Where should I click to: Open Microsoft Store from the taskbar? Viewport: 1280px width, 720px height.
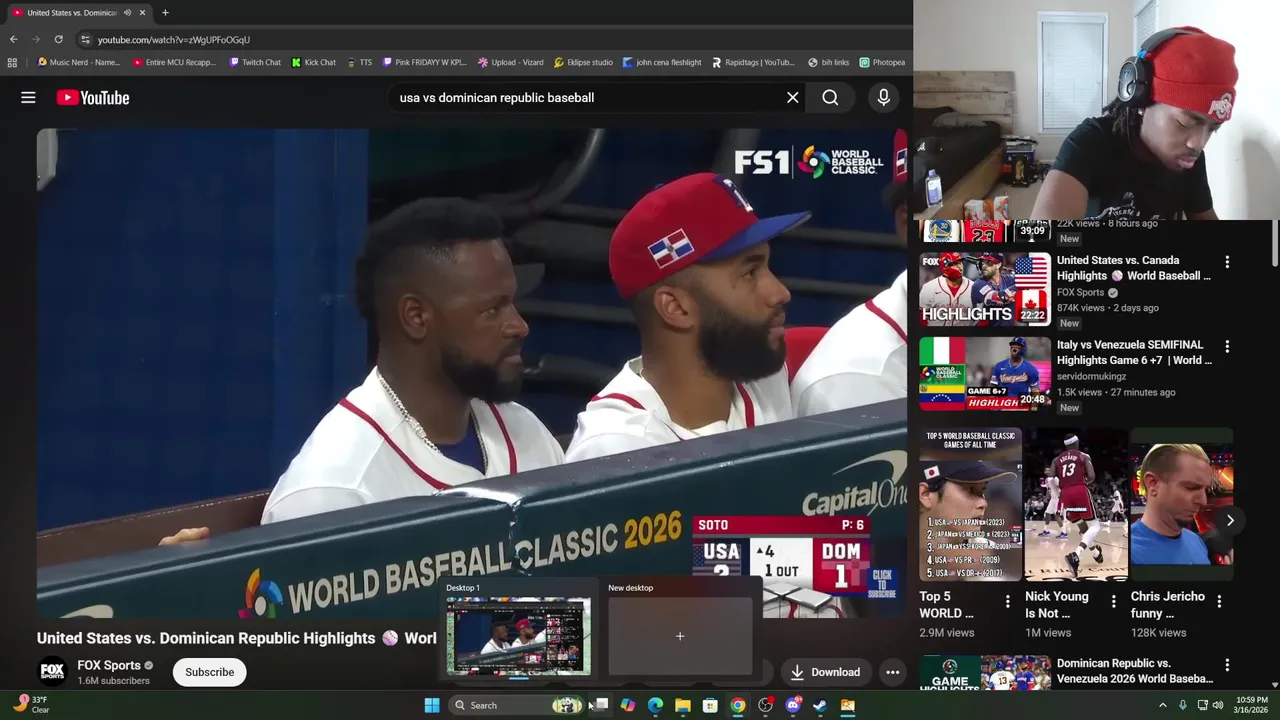click(x=710, y=705)
